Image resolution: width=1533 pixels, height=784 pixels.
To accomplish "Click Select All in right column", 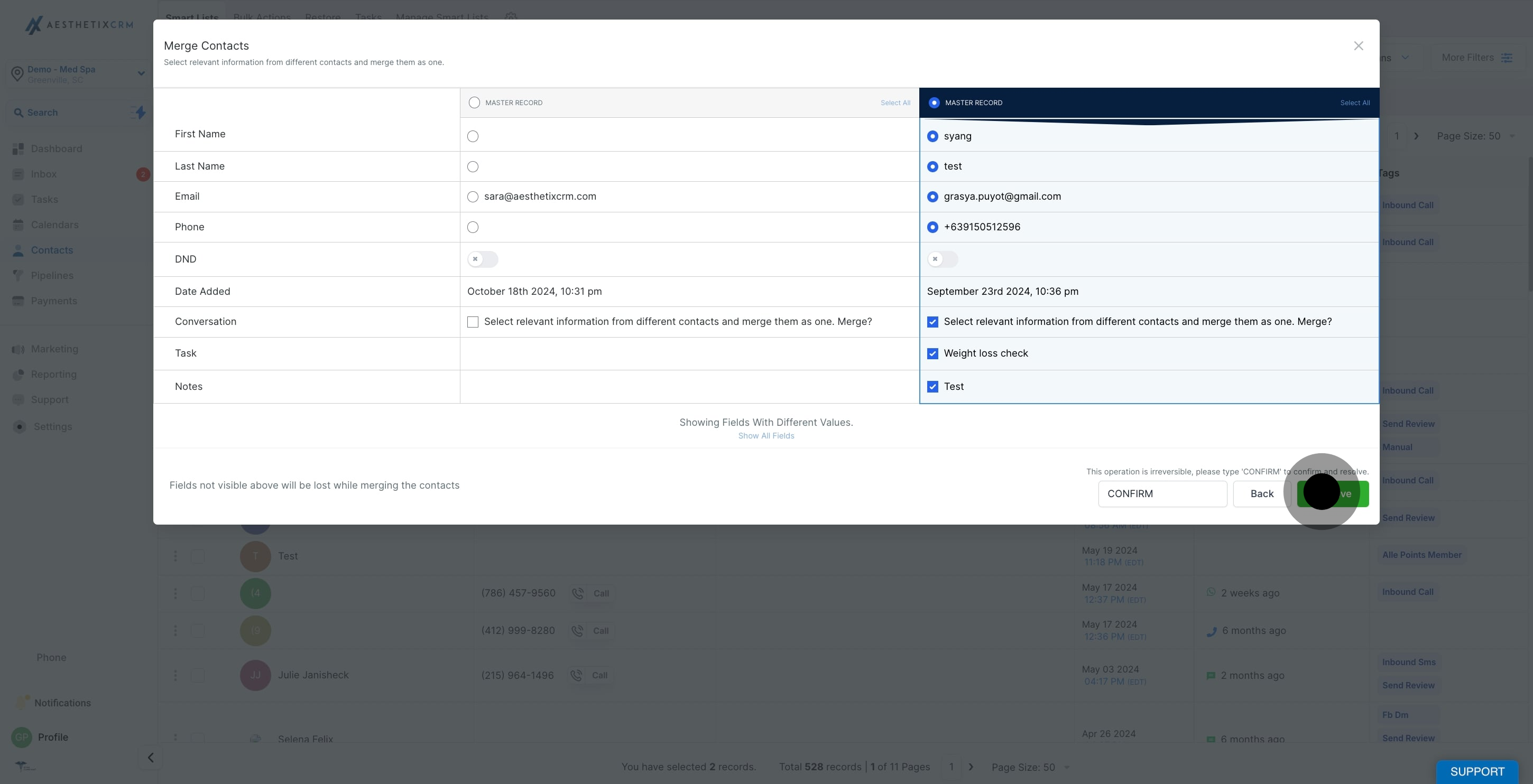I will [x=1354, y=103].
